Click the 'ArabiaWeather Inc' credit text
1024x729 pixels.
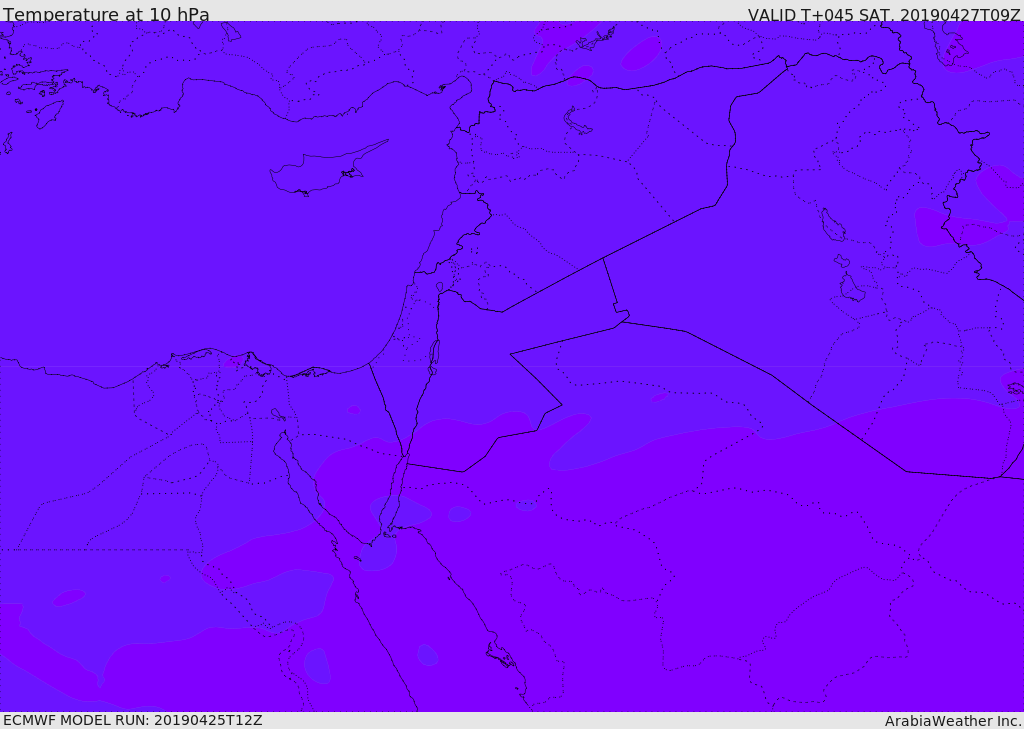tap(953, 721)
